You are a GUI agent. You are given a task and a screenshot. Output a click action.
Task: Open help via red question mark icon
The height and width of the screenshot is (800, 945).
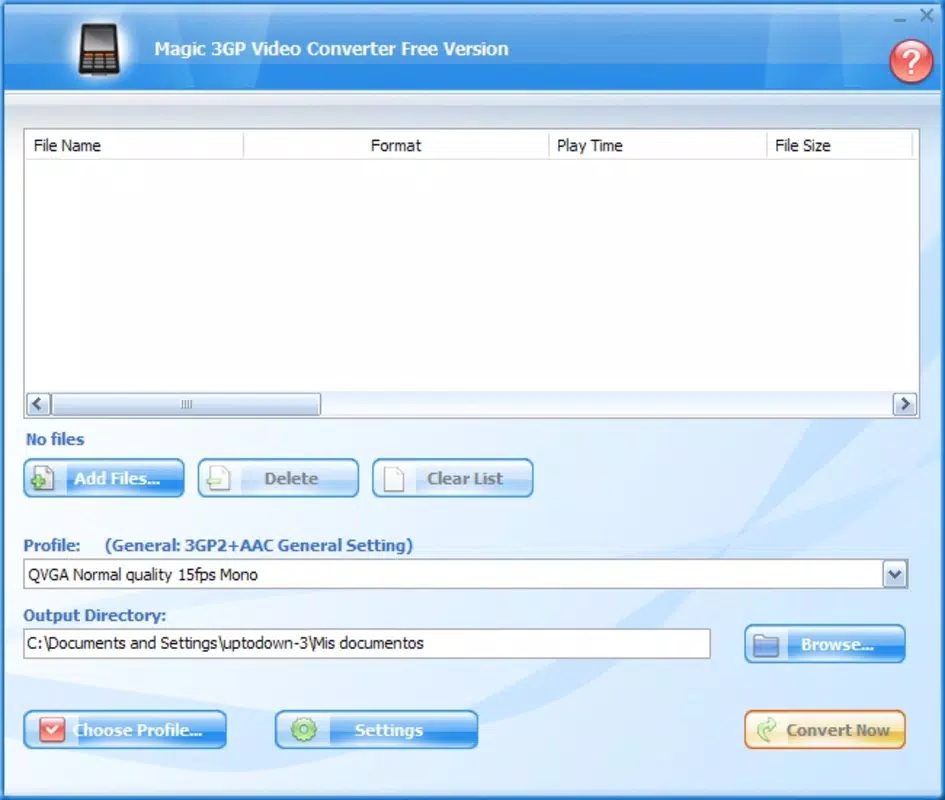click(x=911, y=61)
